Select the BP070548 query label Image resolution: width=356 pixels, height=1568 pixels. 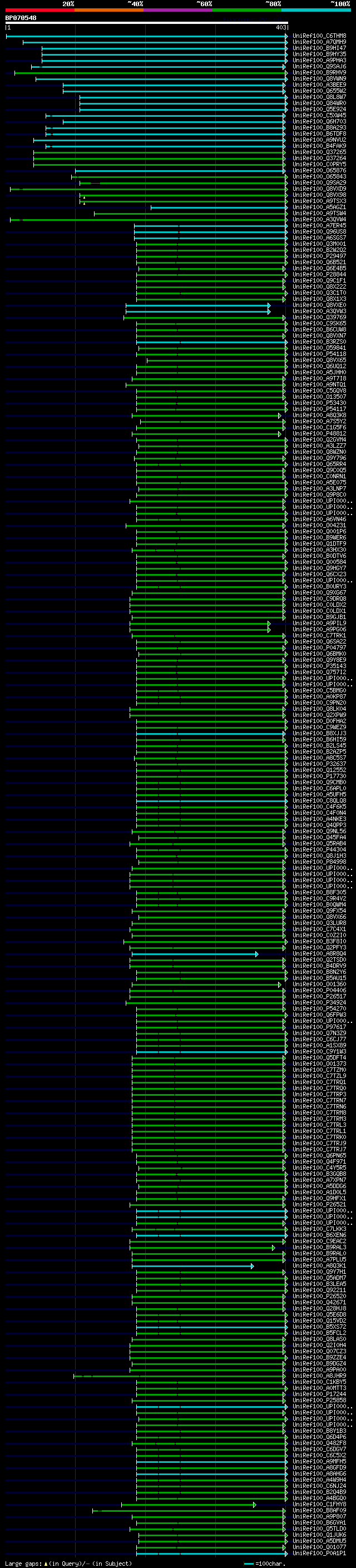(21, 18)
